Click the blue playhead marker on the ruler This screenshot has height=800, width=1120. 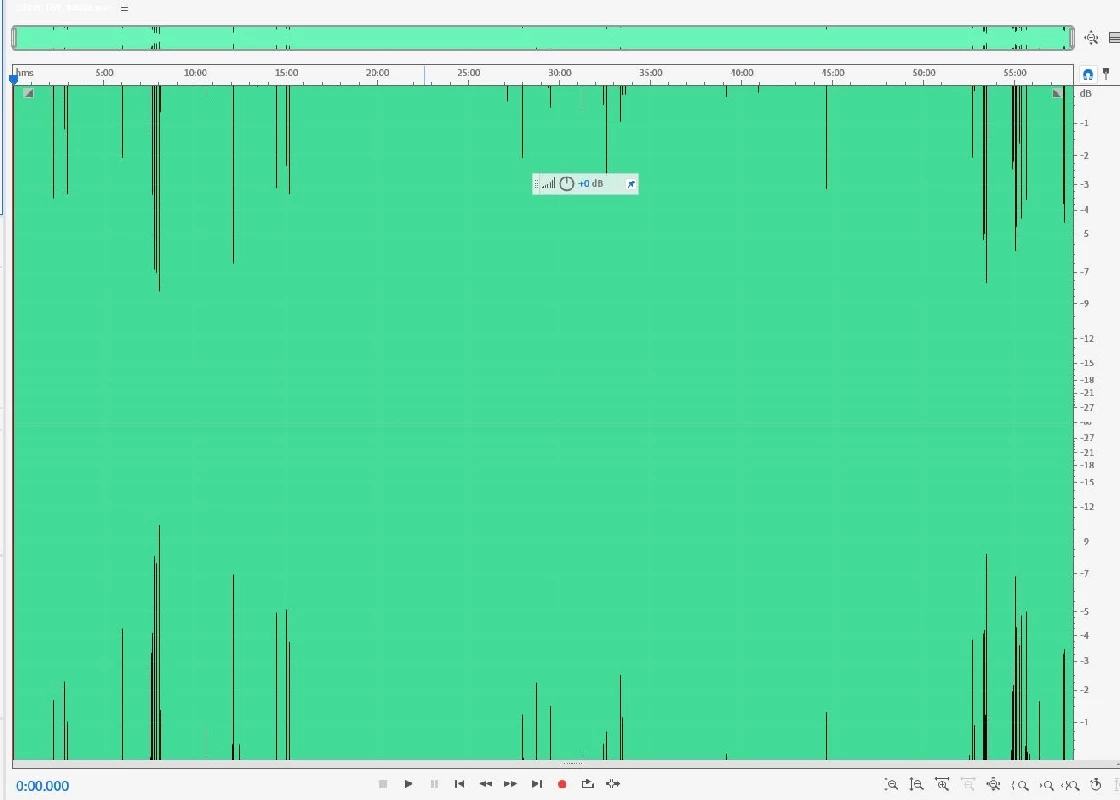14,79
